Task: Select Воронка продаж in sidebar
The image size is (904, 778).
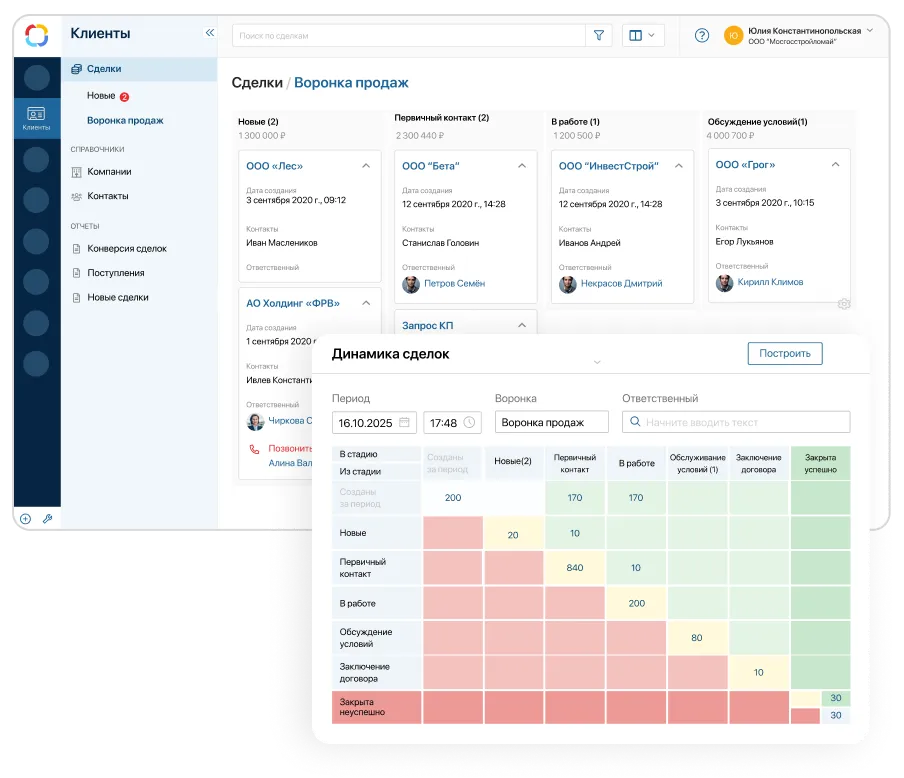Action: [125, 121]
